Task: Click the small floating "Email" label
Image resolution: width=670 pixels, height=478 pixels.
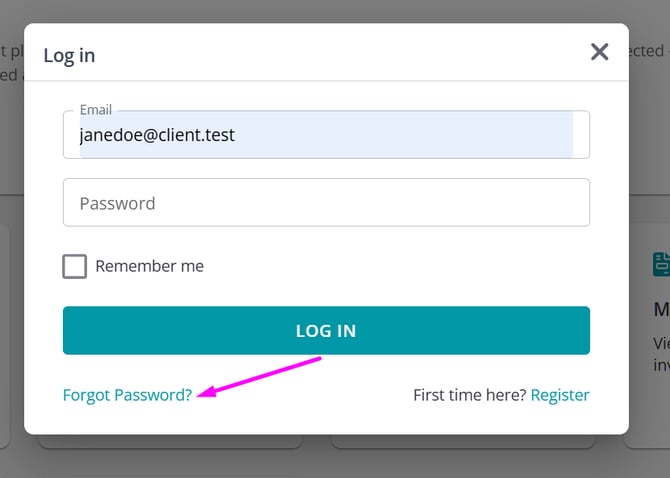Action: pos(96,110)
